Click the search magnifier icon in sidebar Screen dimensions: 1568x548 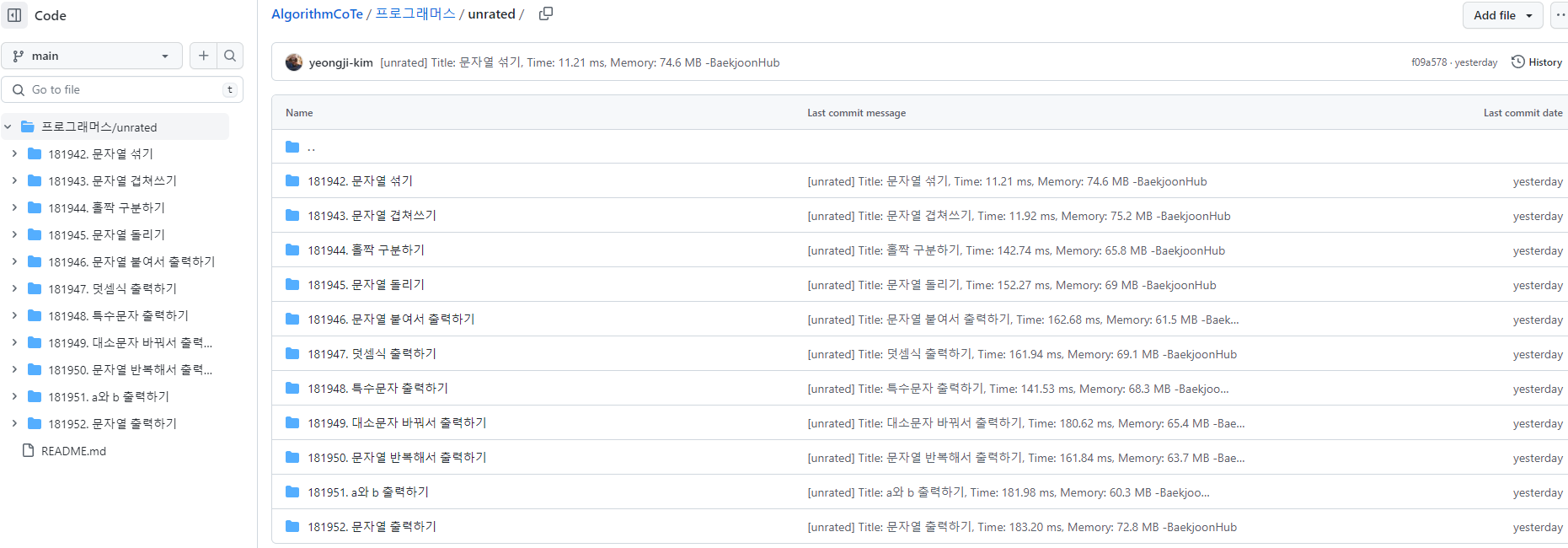(230, 56)
